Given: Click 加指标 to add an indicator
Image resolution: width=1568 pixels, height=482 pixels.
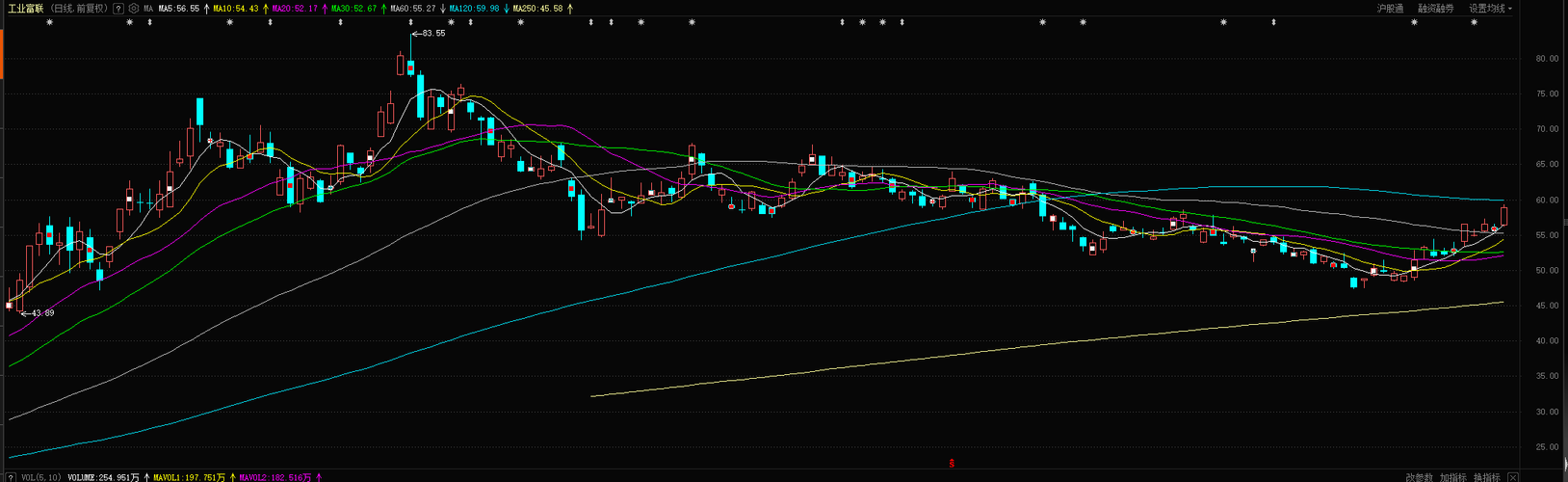Looking at the screenshot, I should 1453,477.
